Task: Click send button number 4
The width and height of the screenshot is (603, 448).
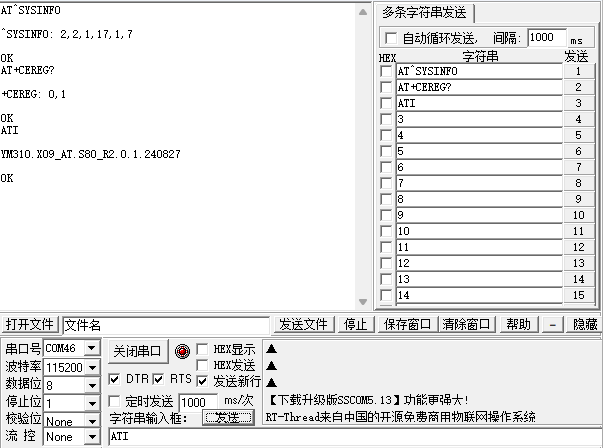Action: coord(578,119)
